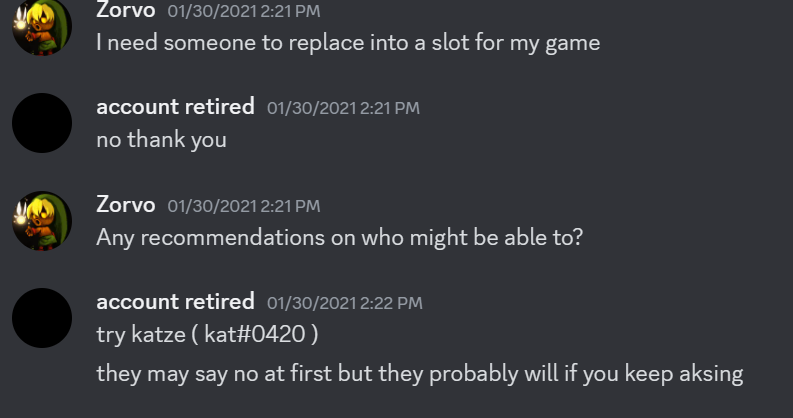Open the Zorvo username above 'I need someone' message
The width and height of the screenshot is (793, 418).
[125, 10]
